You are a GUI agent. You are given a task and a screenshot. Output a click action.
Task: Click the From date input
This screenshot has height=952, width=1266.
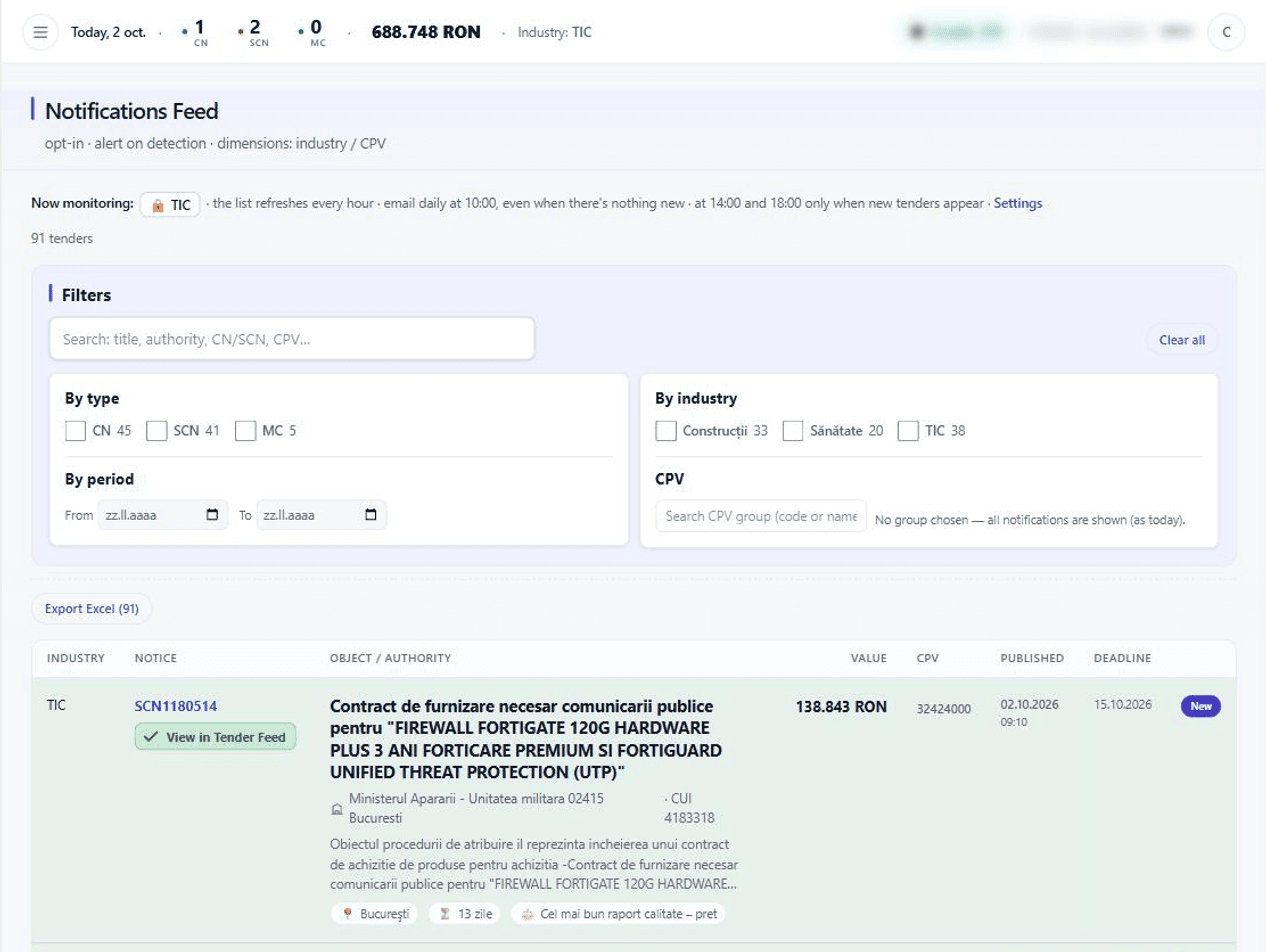click(x=163, y=516)
